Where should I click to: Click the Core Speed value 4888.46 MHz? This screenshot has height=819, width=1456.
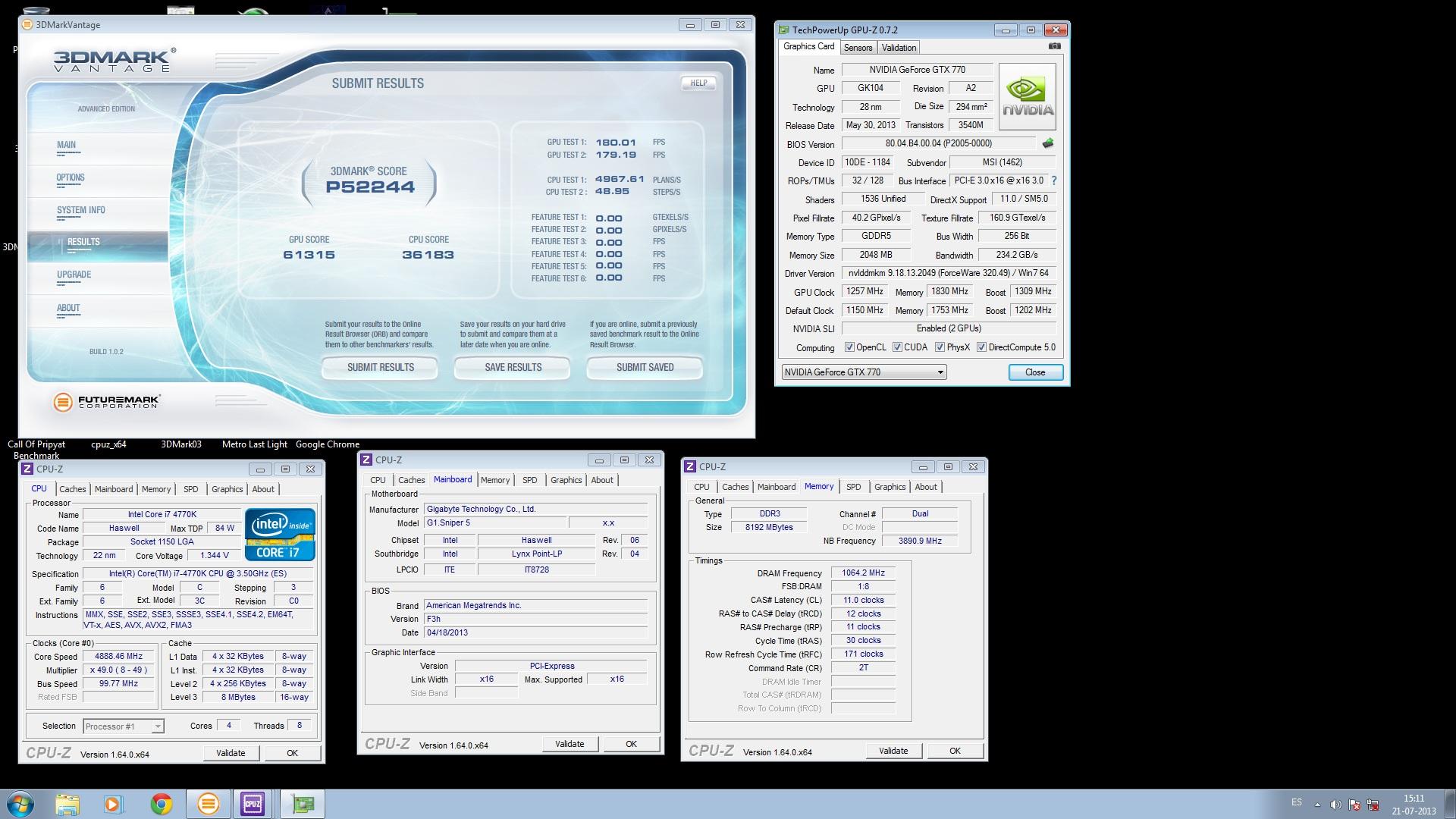tap(118, 657)
